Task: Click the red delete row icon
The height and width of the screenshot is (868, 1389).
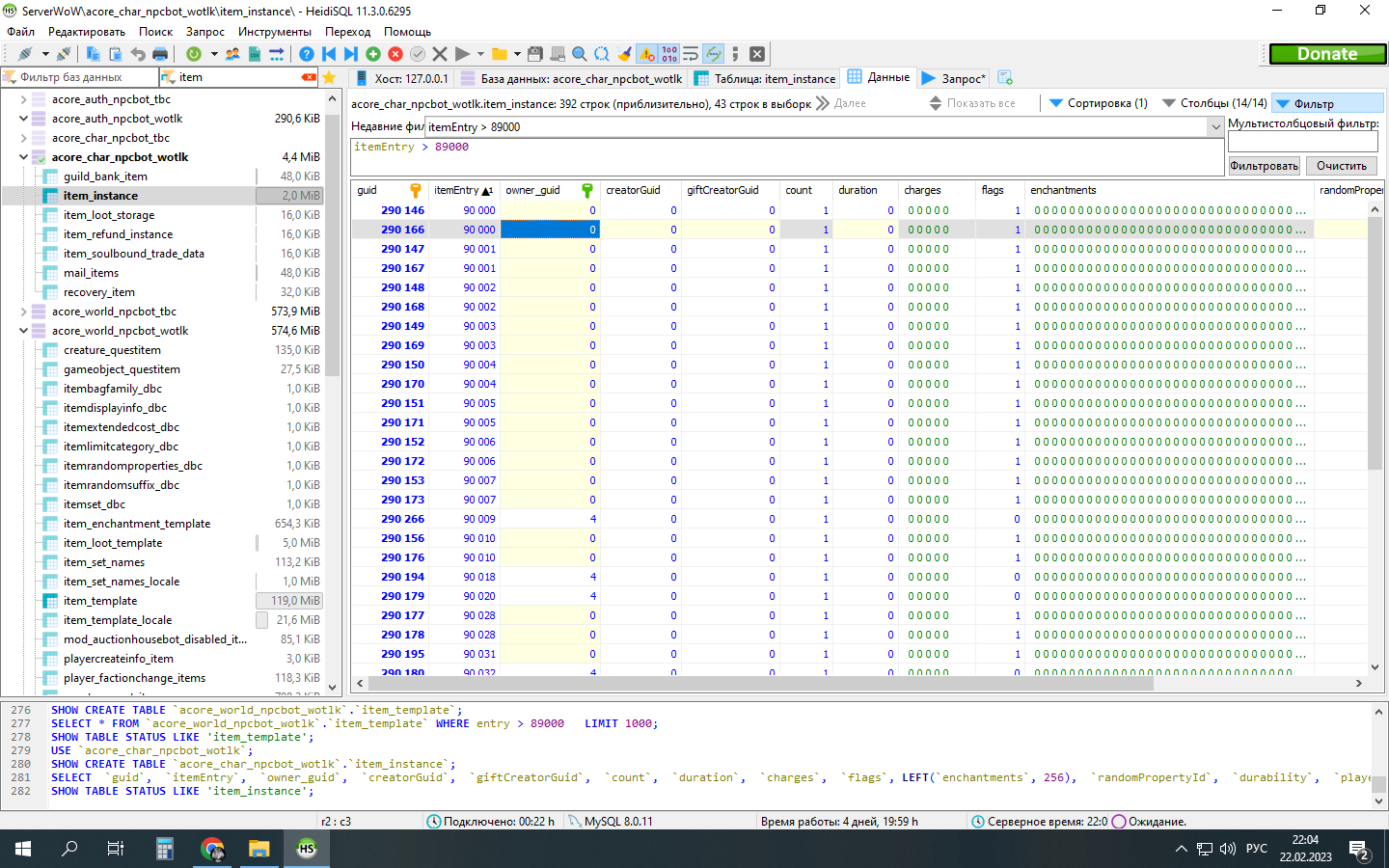Action: point(395,54)
